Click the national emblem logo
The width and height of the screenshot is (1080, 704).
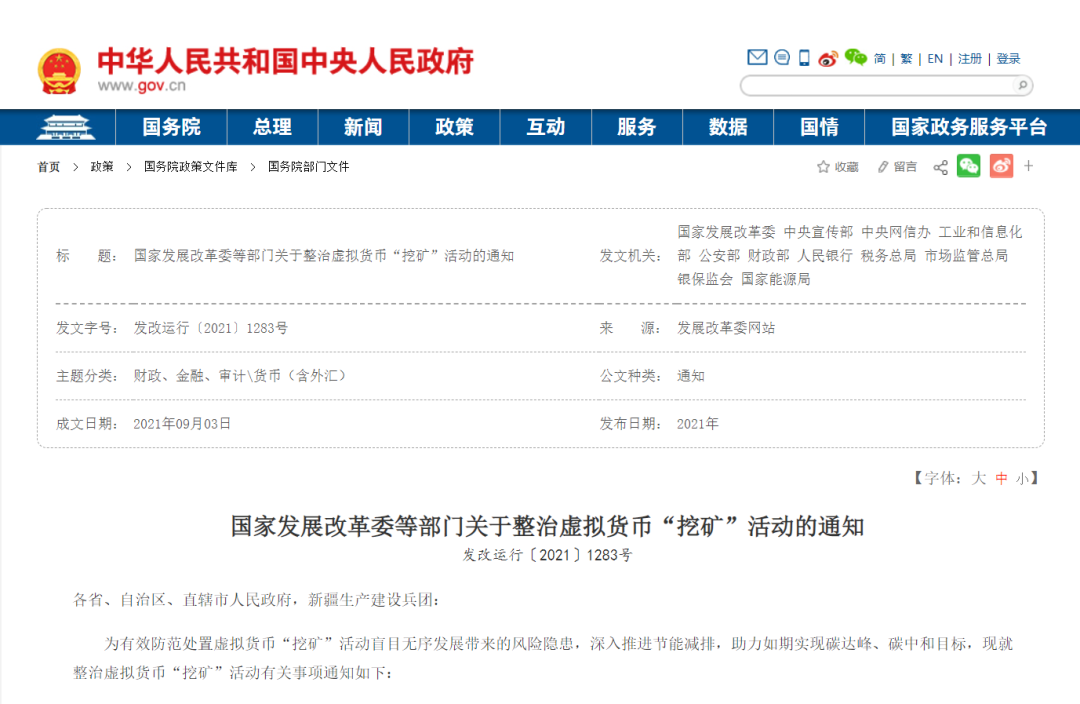coord(59,71)
